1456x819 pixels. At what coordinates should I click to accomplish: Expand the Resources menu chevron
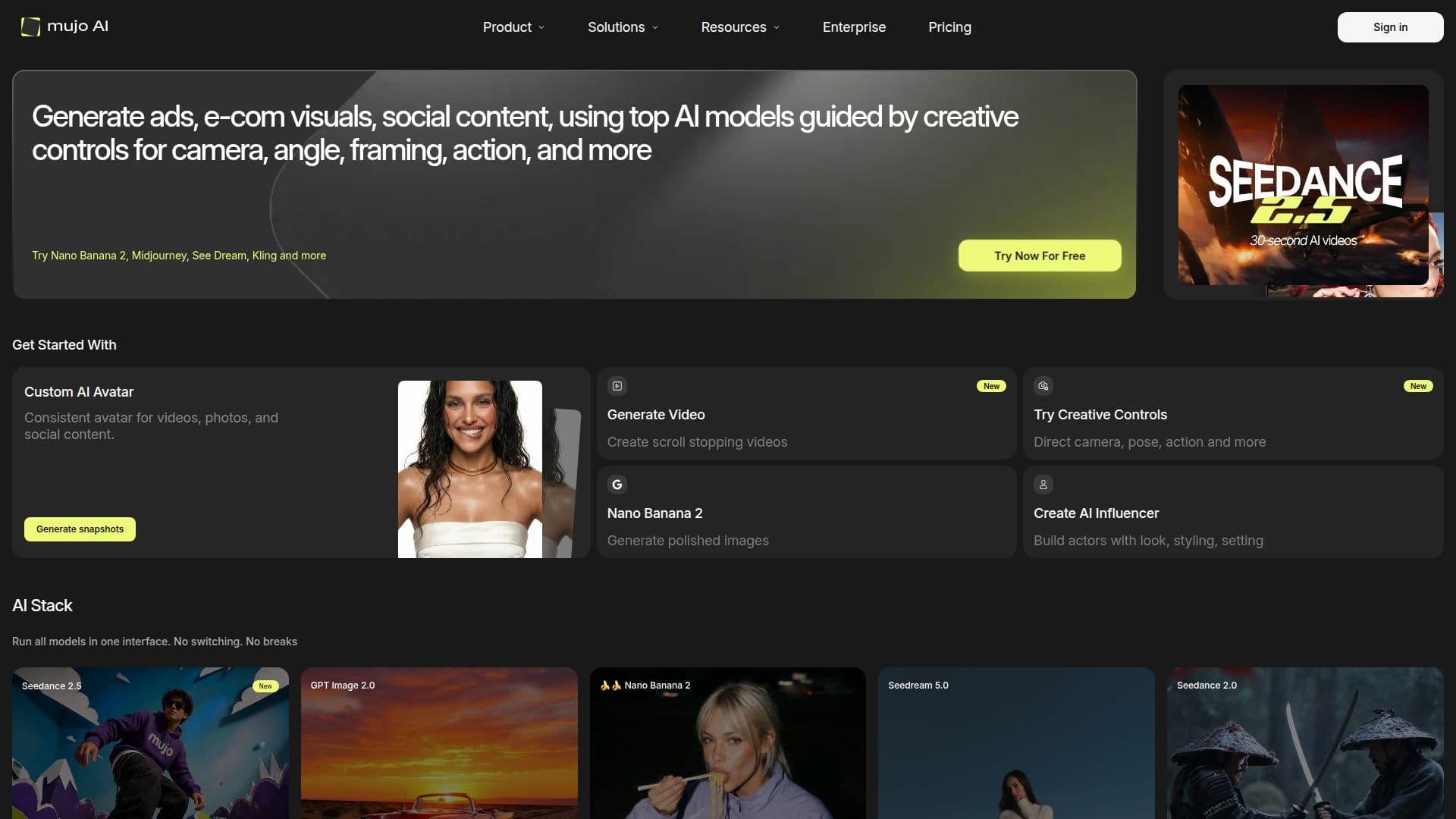coord(777,27)
